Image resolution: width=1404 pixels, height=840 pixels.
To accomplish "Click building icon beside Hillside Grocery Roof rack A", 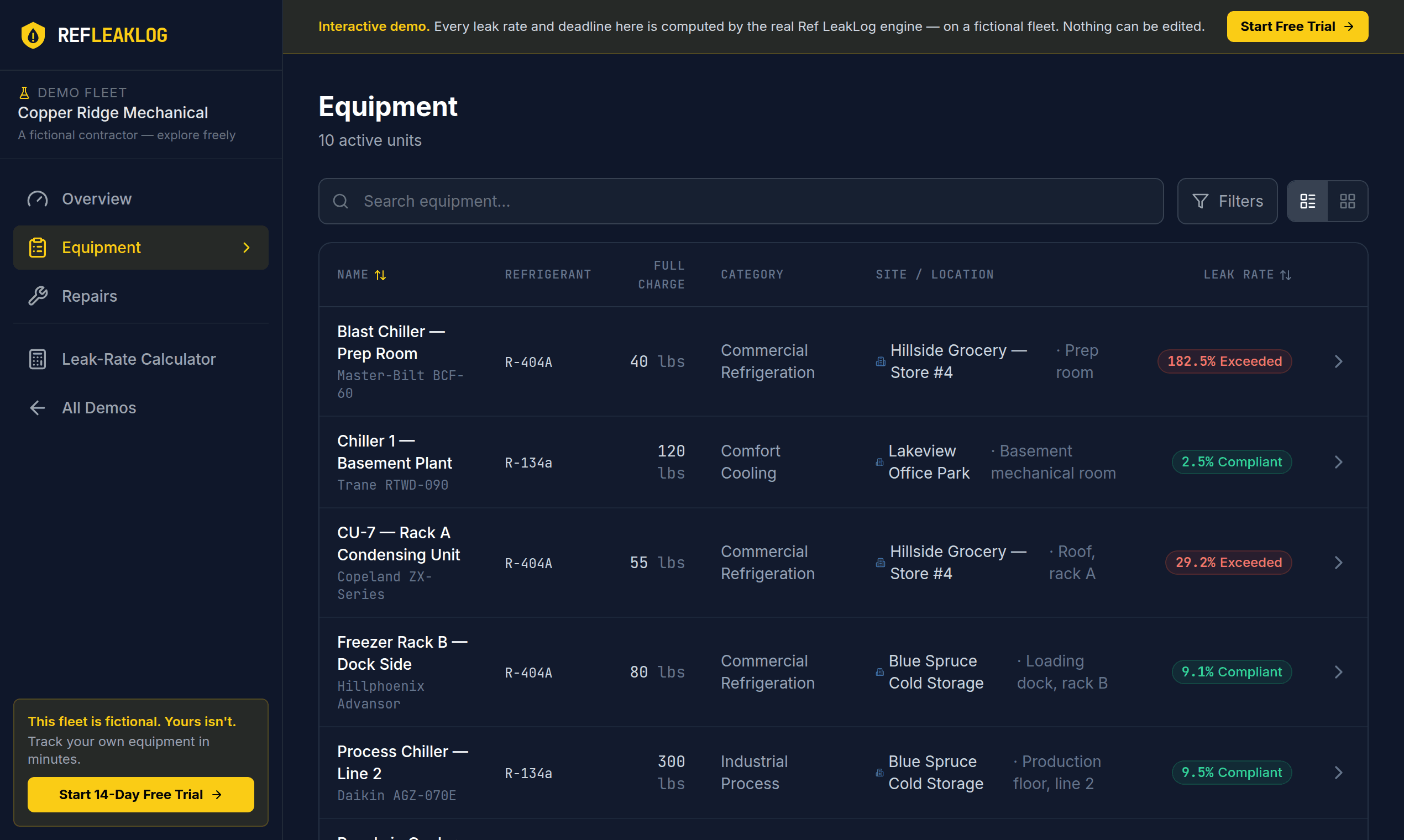I will pyautogui.click(x=881, y=563).
